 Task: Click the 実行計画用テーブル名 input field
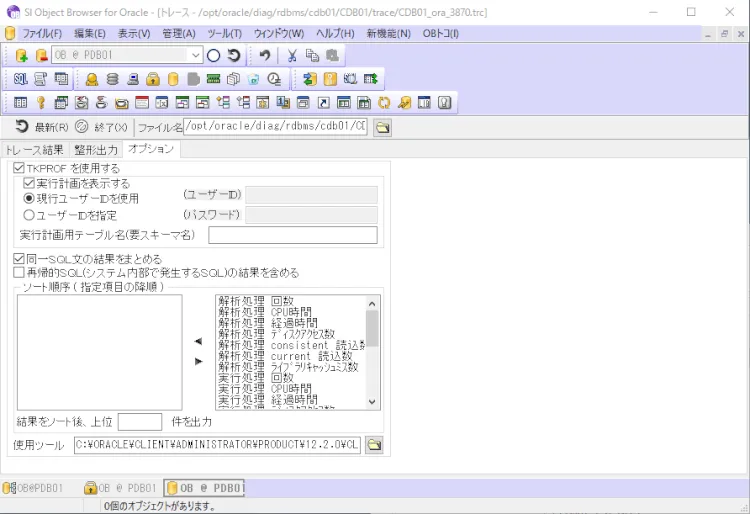(x=293, y=235)
